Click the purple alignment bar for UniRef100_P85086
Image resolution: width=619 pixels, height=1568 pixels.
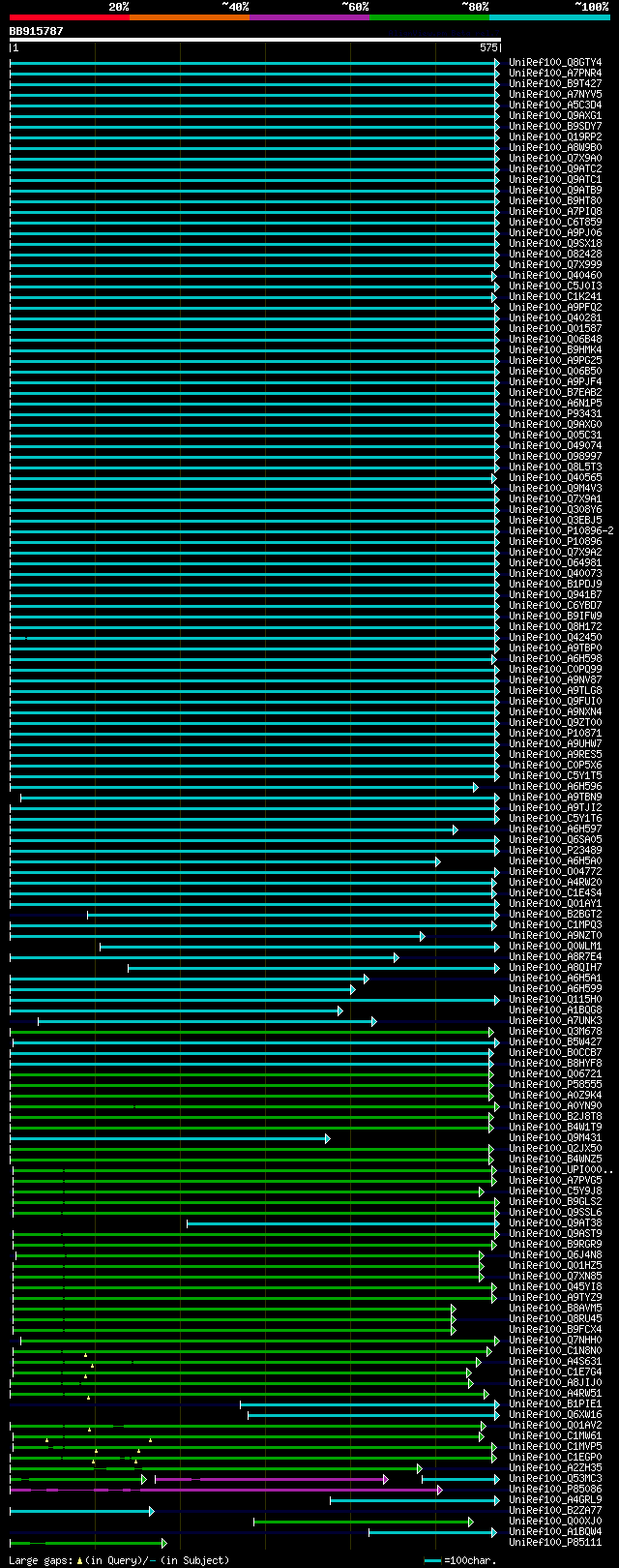[225, 1490]
